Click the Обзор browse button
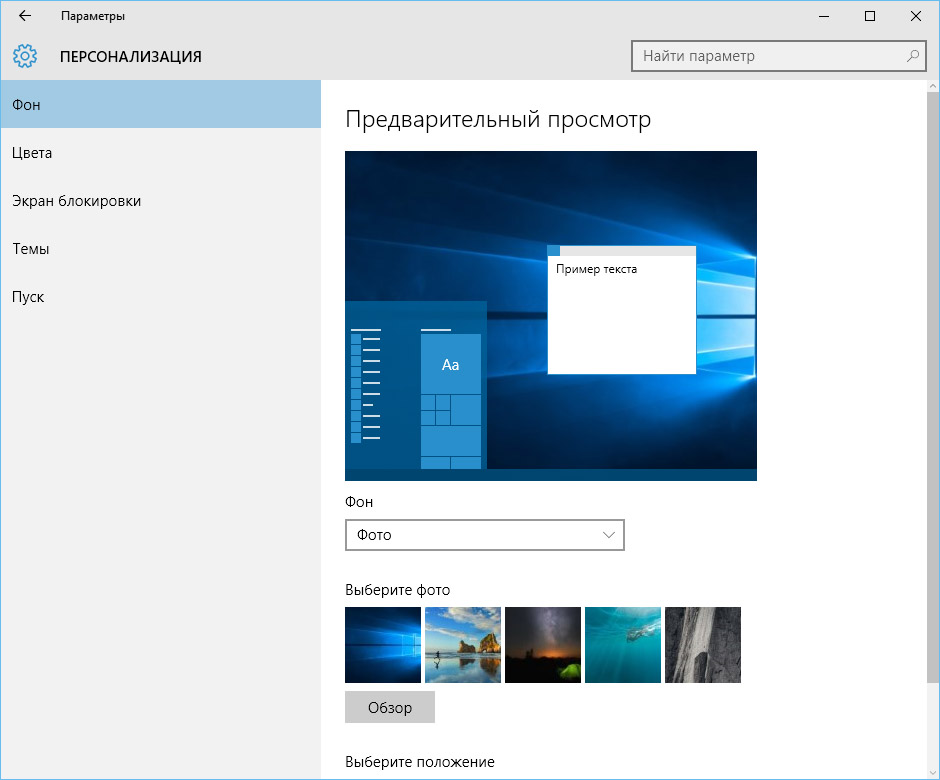Viewport: 940px width, 780px height. pos(390,707)
